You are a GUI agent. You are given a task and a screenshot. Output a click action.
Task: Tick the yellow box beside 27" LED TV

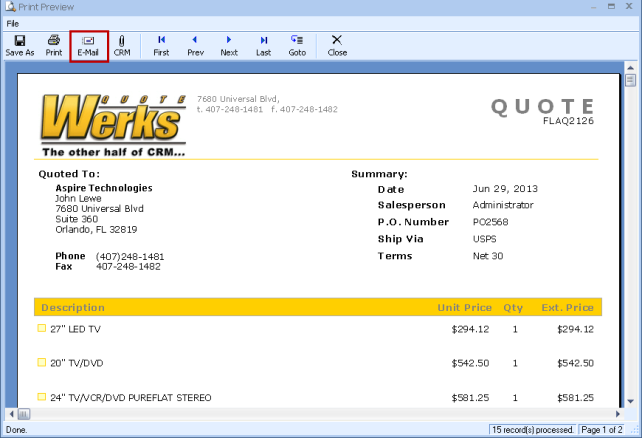[42, 328]
